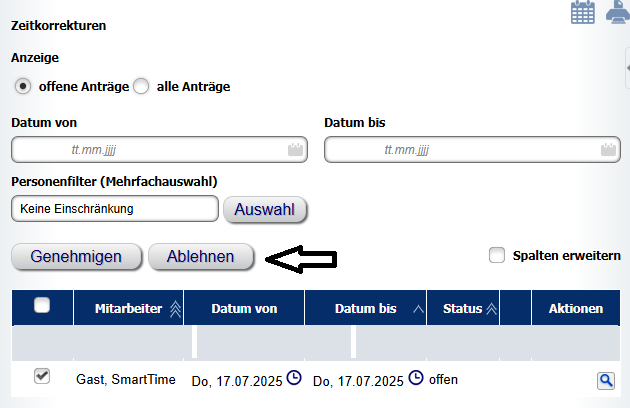Sort by Mitarbeiter column arrows
The height and width of the screenshot is (408, 630).
coord(175,309)
